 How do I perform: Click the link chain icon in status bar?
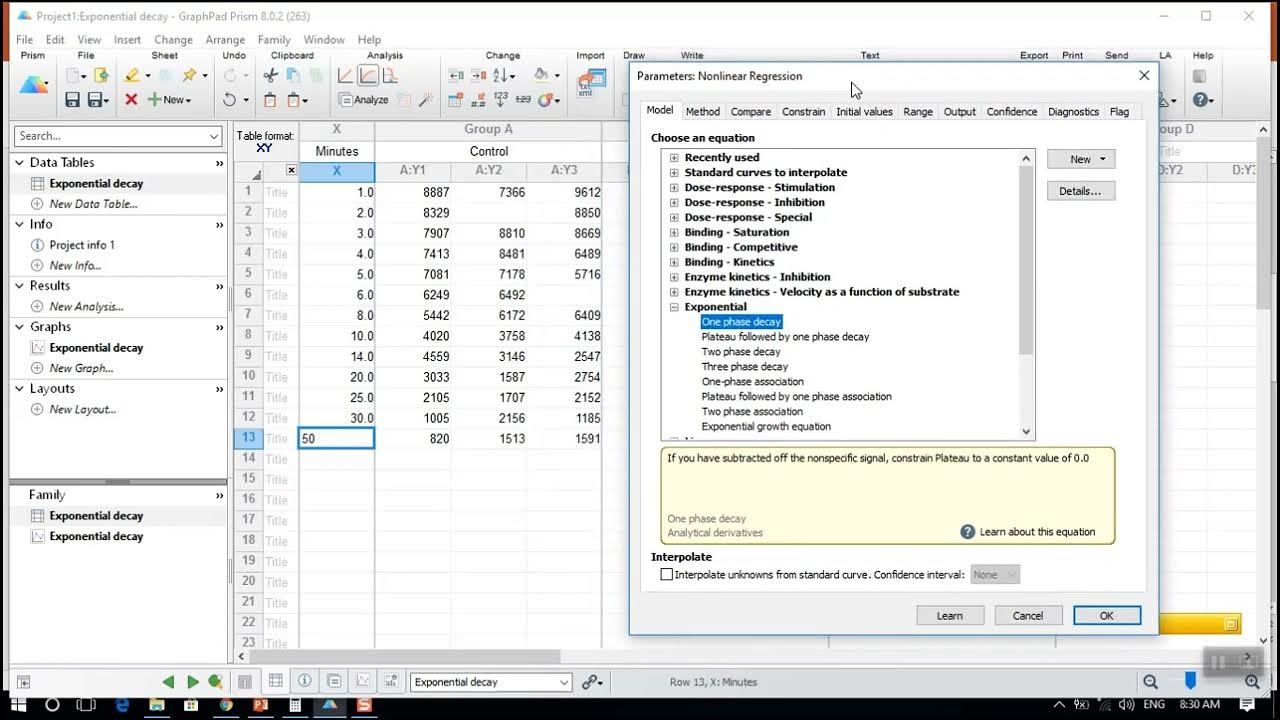(591, 682)
